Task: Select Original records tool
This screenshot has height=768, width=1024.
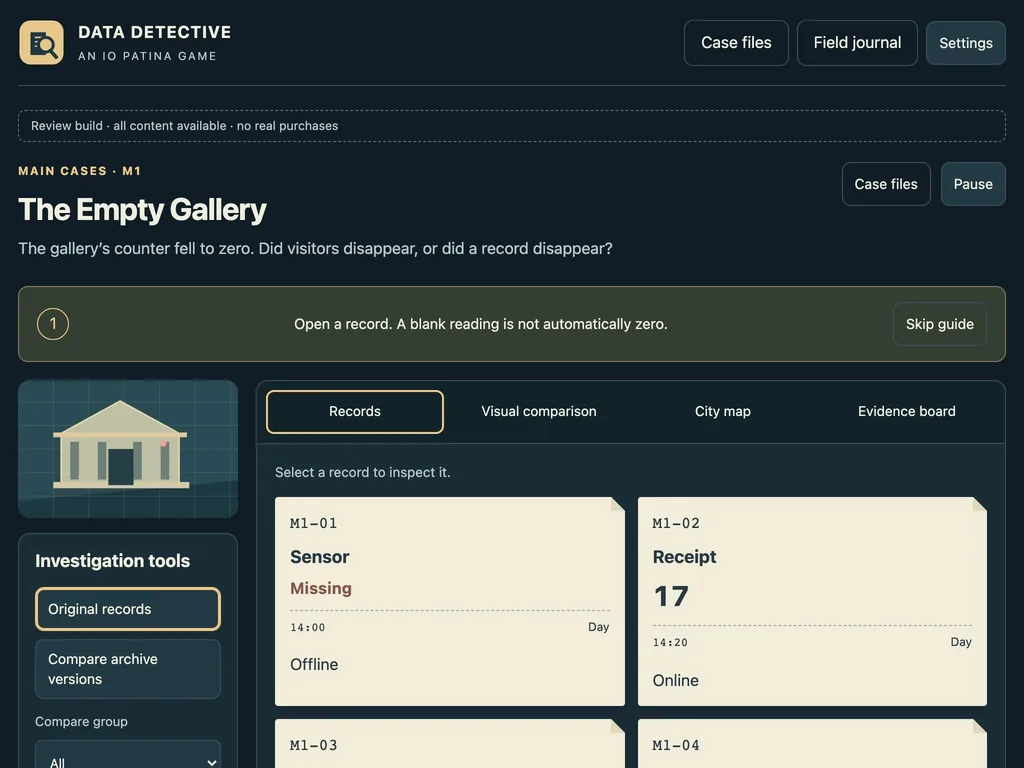Action: coord(128,609)
